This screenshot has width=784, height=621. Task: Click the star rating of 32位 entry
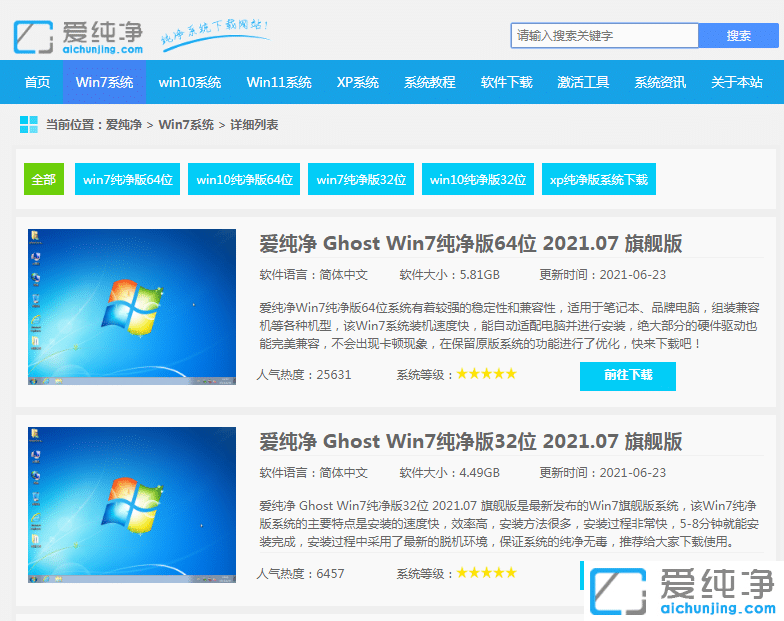486,573
